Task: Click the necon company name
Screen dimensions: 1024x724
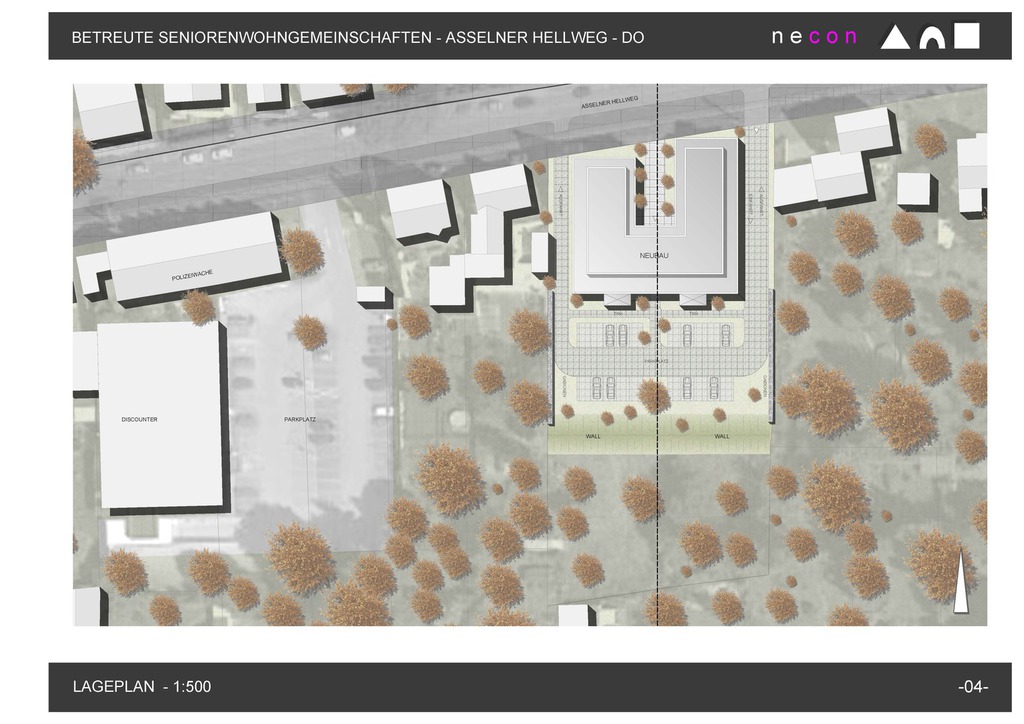Action: pyautogui.click(x=814, y=37)
